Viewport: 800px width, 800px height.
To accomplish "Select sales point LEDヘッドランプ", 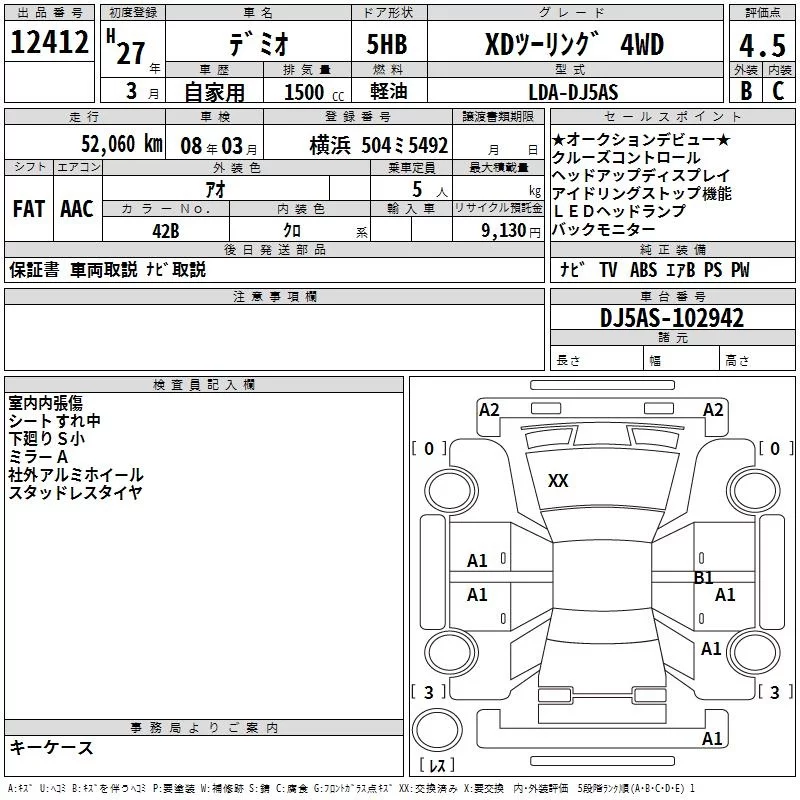I will tap(619, 211).
